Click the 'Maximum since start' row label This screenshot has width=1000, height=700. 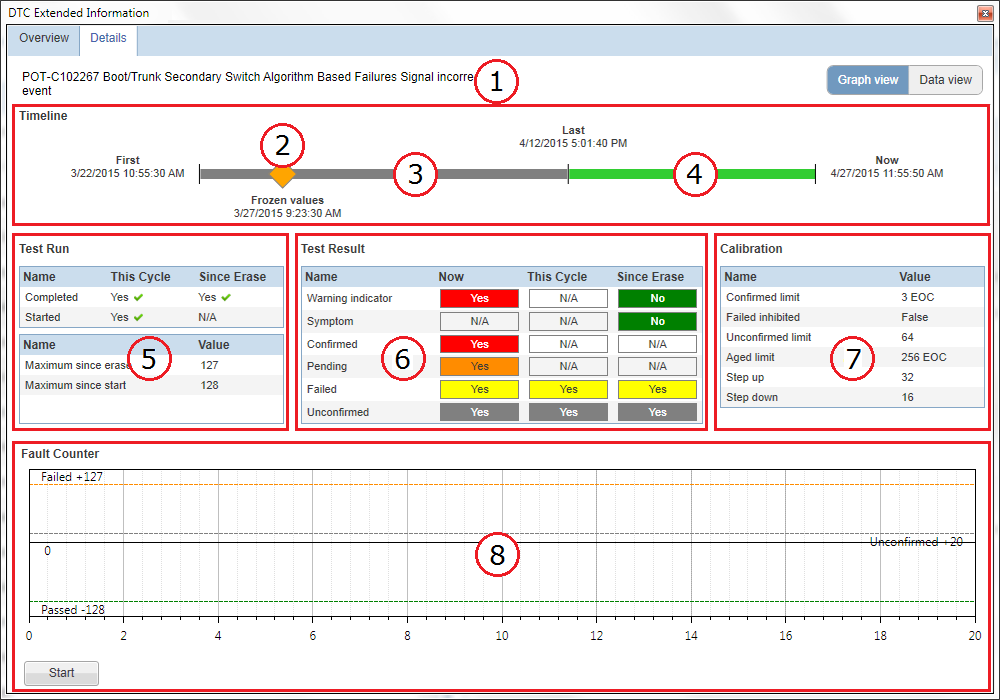(75, 385)
